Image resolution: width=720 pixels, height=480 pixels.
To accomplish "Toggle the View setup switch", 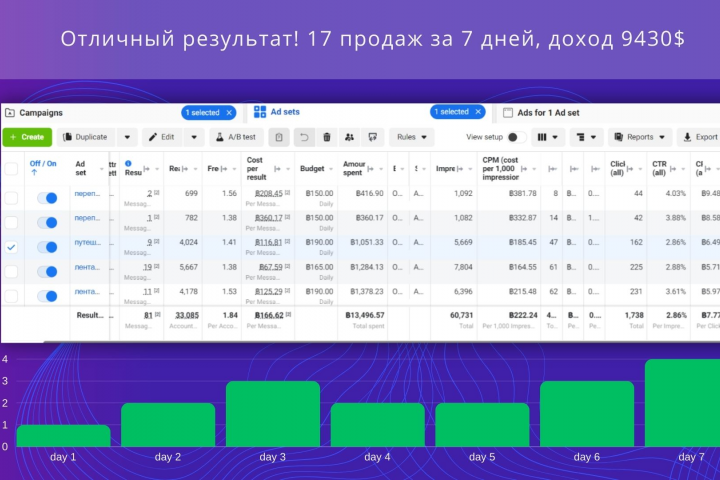I will point(516,137).
